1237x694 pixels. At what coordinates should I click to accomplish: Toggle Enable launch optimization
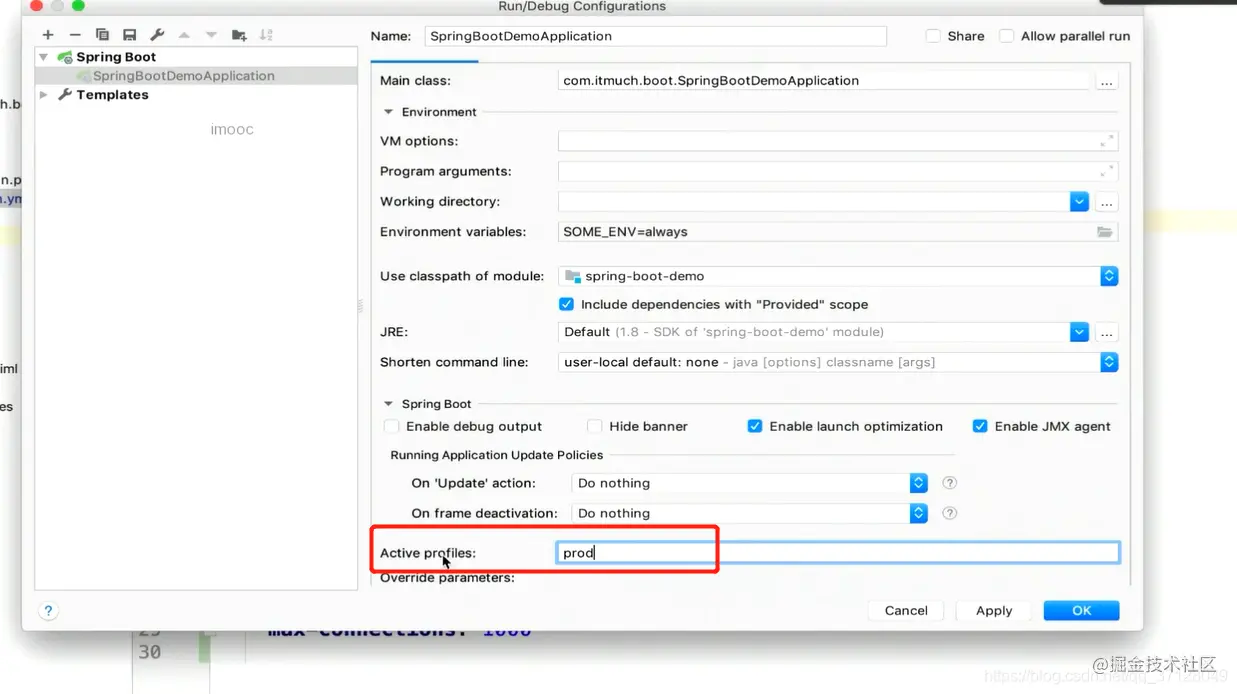click(x=755, y=426)
